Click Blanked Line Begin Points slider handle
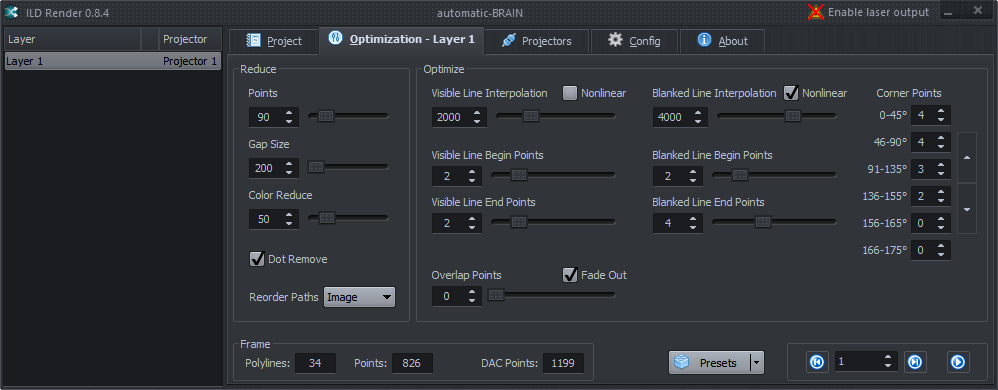998x390 pixels. coord(739,175)
